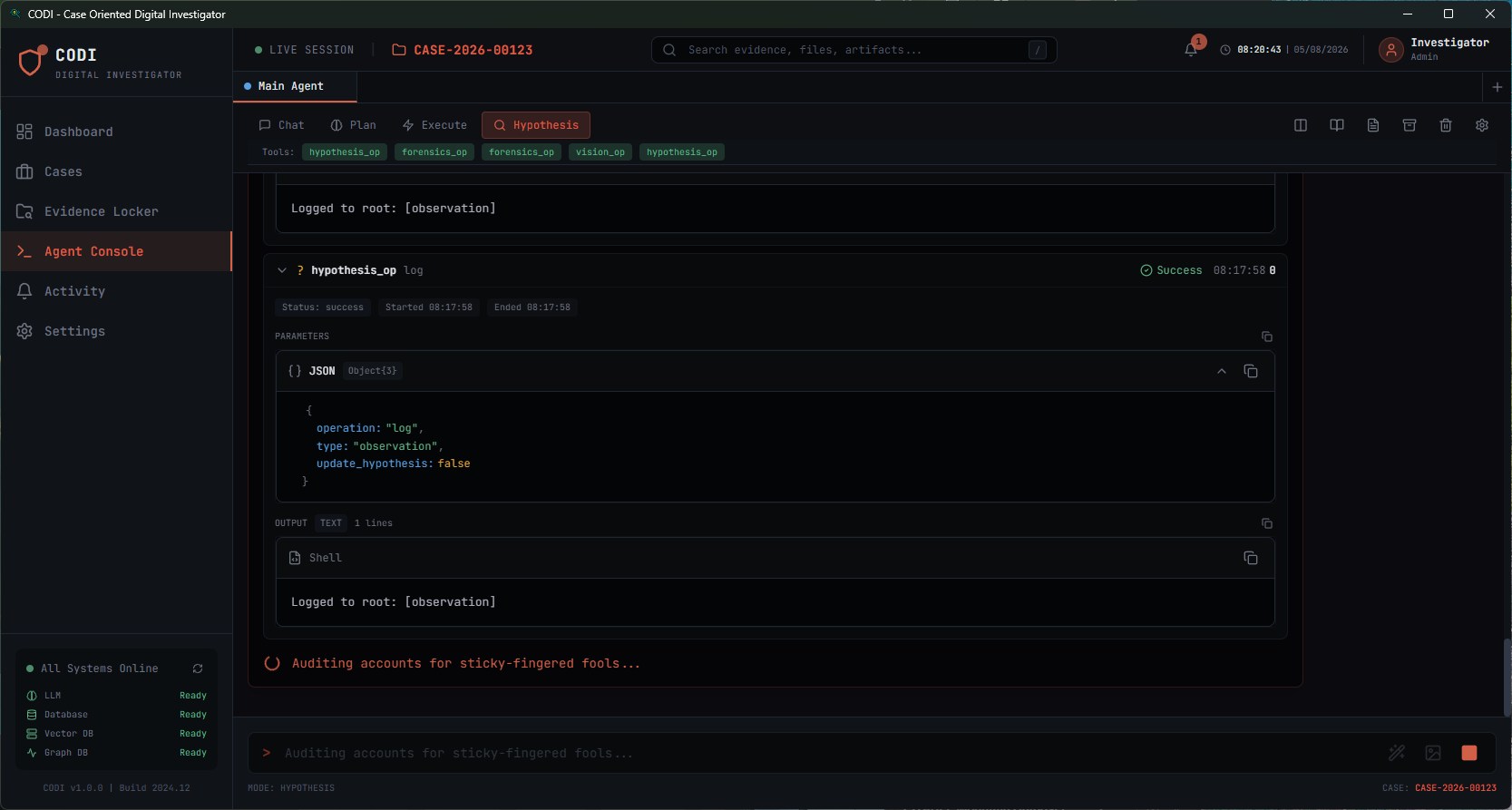Click the case folder icon beside CASE-2026-00123
Image resolution: width=1512 pixels, height=810 pixels.
tap(399, 50)
